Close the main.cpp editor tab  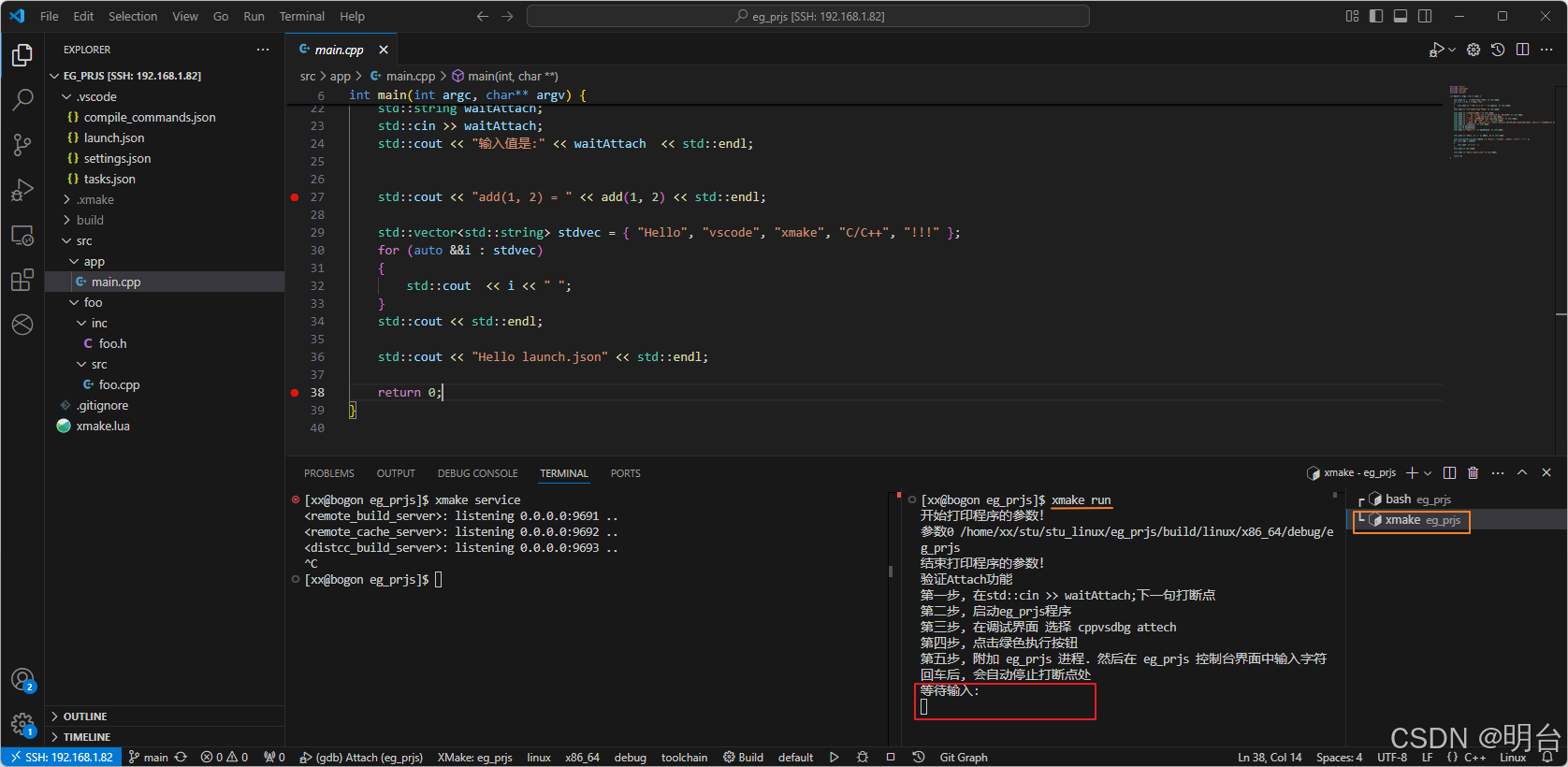pyautogui.click(x=384, y=50)
